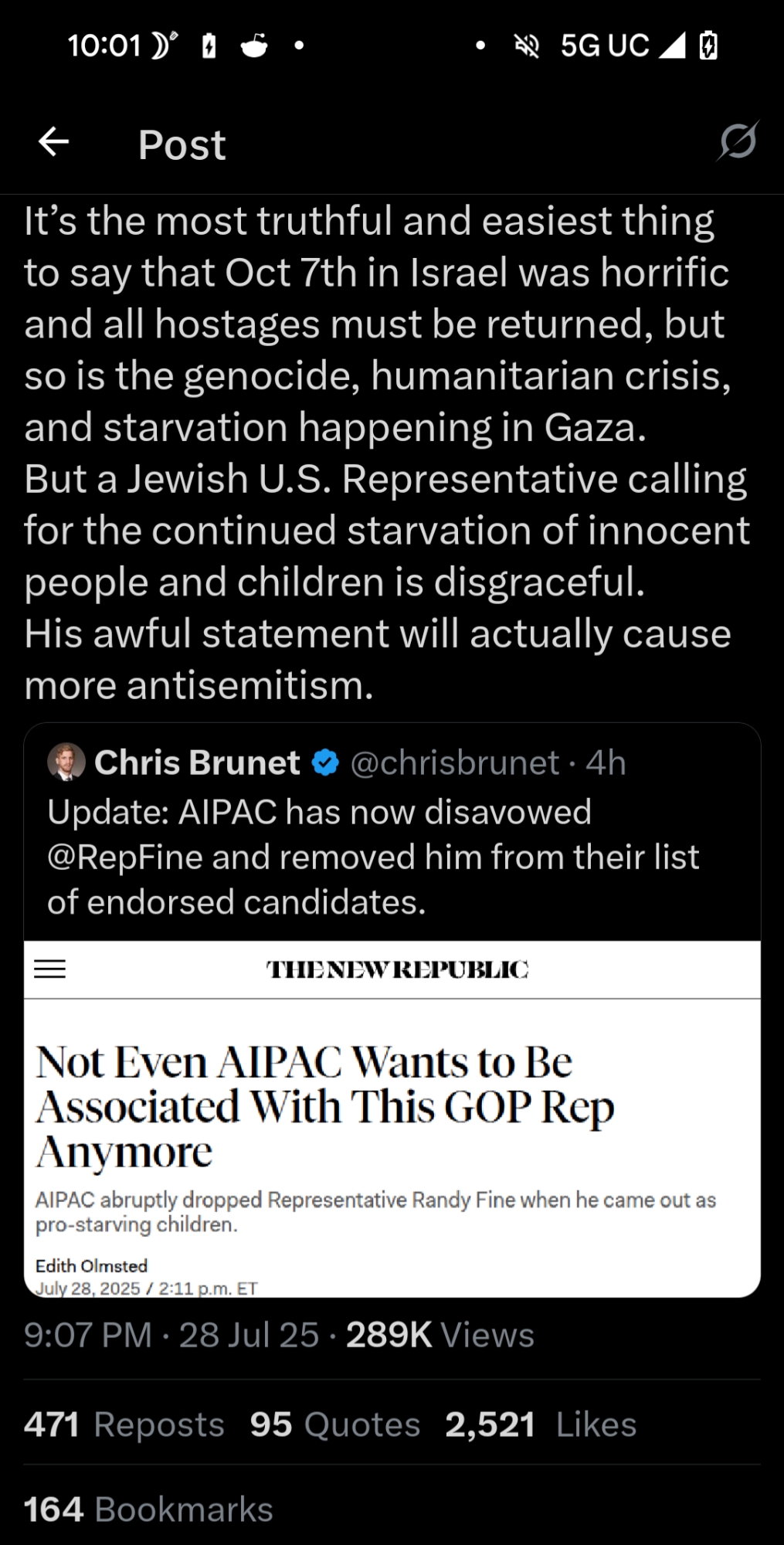Open the 95 Quotes list
This screenshot has height=1545, width=784.
(x=335, y=1424)
